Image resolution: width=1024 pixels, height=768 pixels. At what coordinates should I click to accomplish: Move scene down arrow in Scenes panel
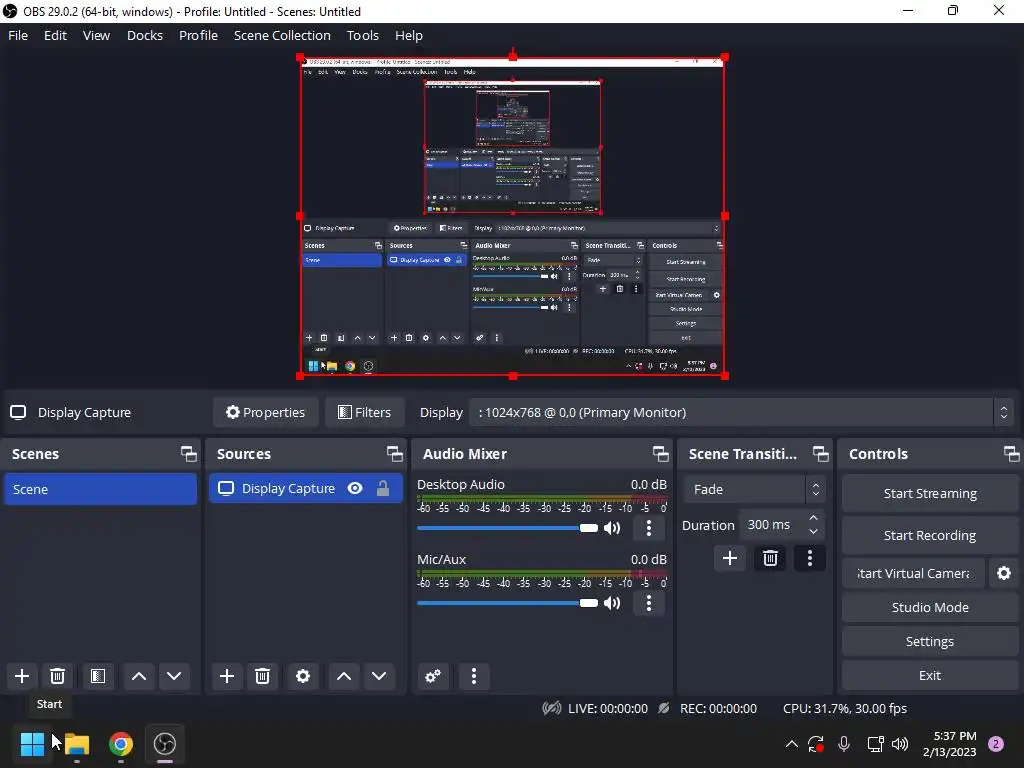coord(174,676)
